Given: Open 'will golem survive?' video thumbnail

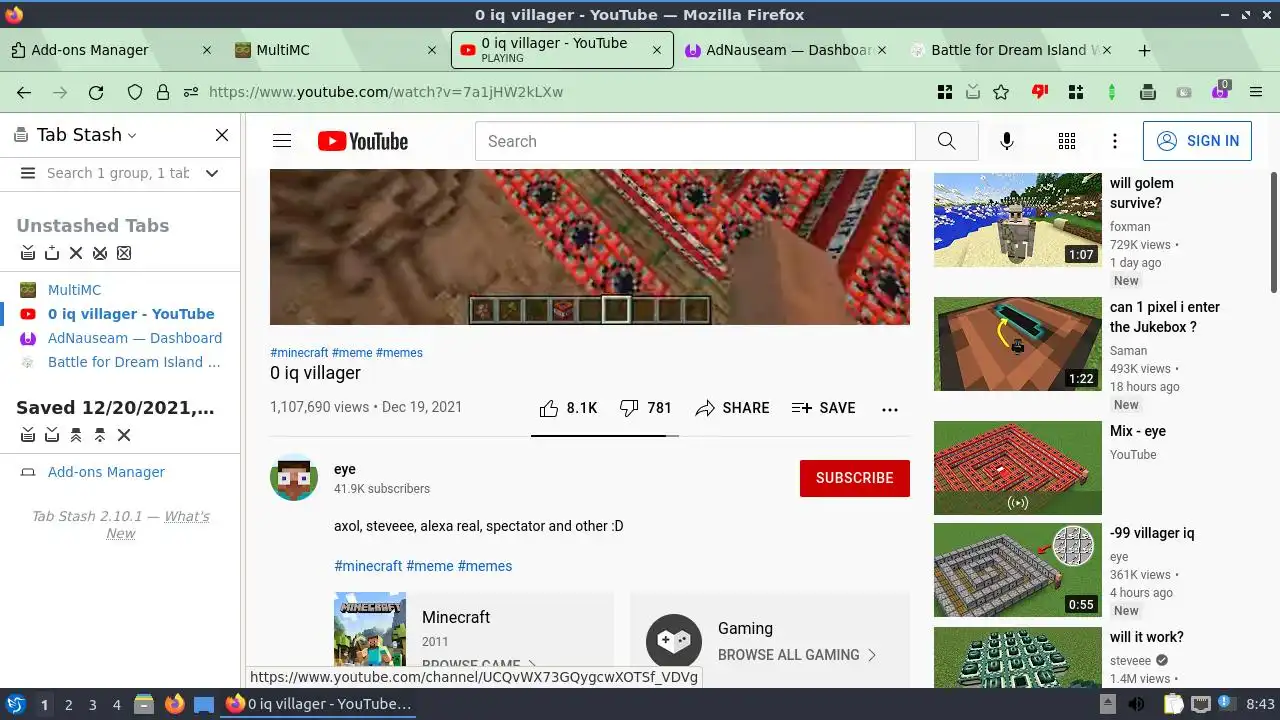Looking at the screenshot, I should [1018, 220].
